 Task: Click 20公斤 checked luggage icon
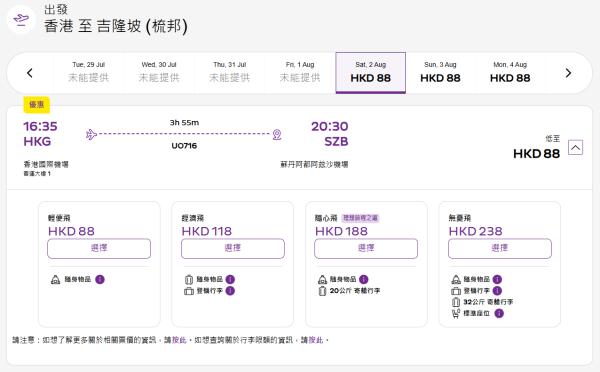pos(322,291)
